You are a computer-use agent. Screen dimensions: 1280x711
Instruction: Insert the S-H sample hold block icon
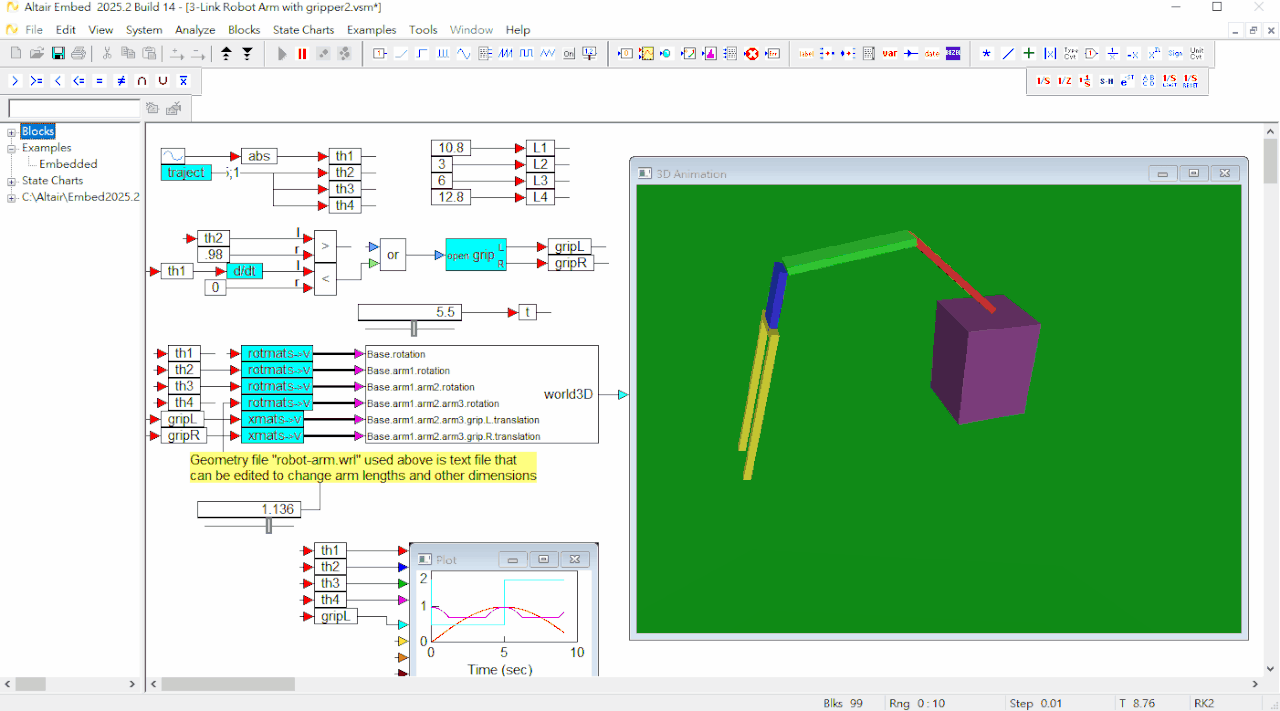point(1107,80)
